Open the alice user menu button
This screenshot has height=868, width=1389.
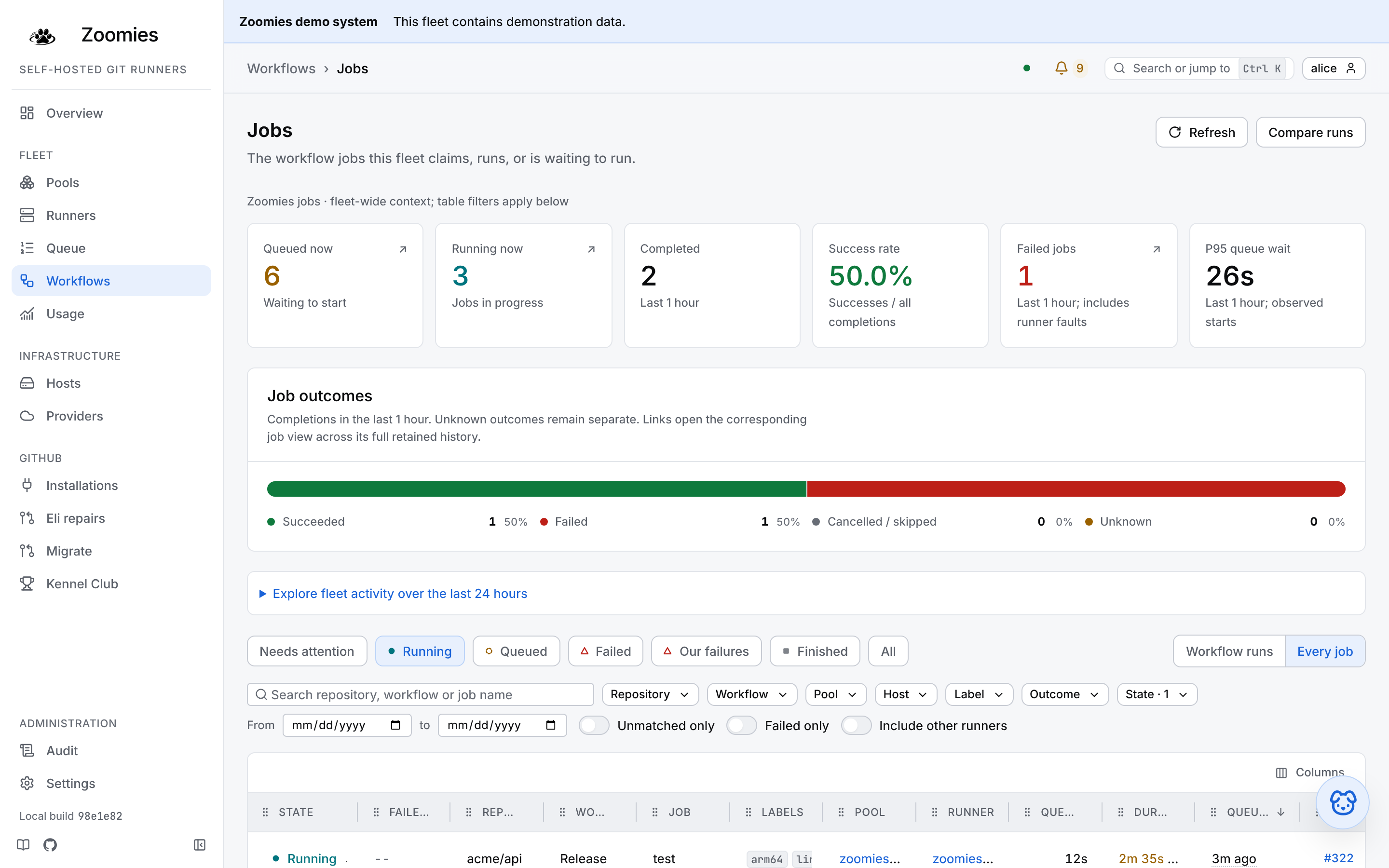pos(1334,68)
